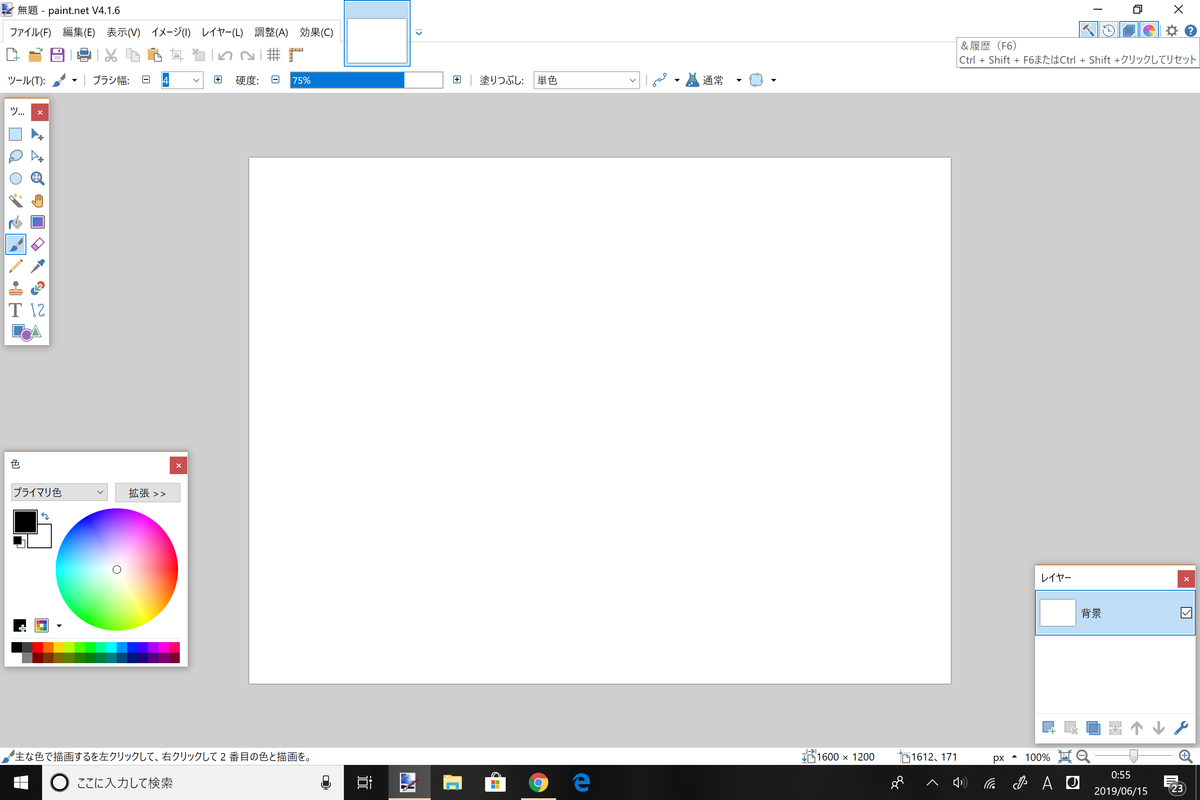This screenshot has height=800, width=1200.
Task: Toggle the rulers display
Action: (x=296, y=55)
